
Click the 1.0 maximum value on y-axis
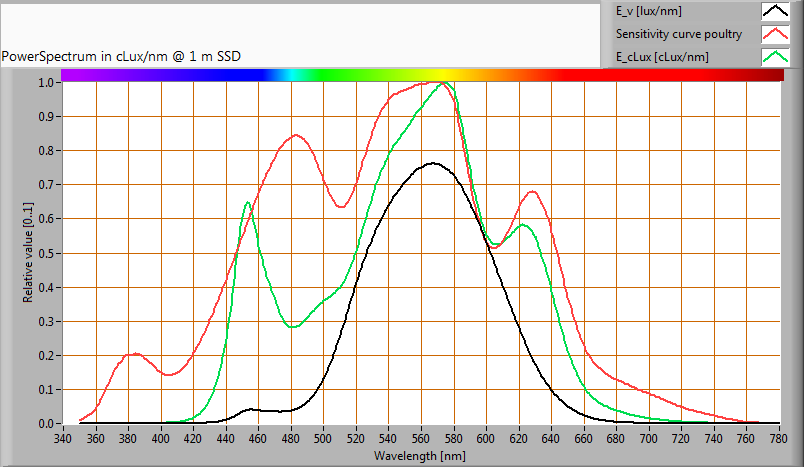click(x=46, y=82)
